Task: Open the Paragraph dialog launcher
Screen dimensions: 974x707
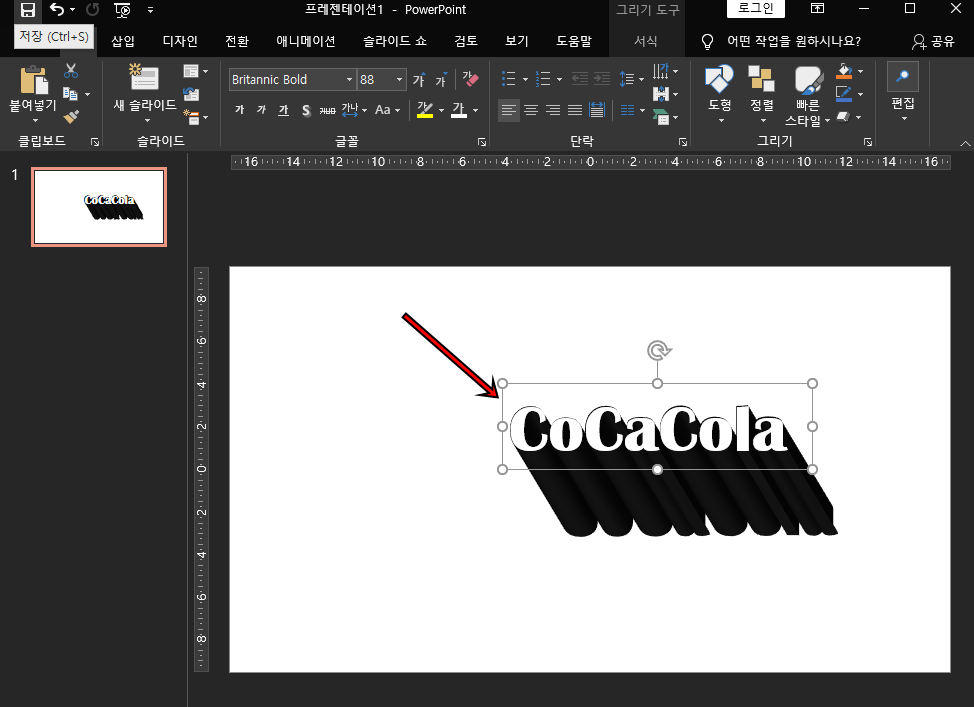Action: 683,142
